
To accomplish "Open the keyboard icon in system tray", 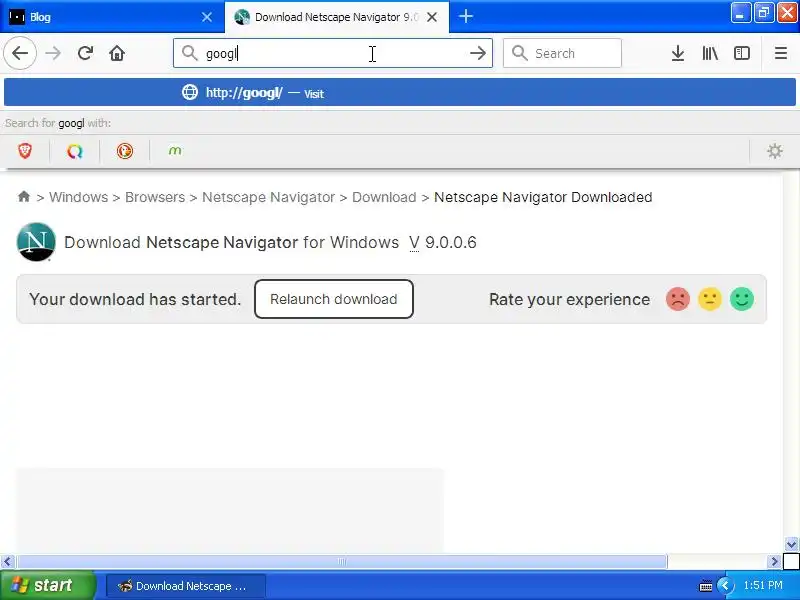I will point(706,586).
